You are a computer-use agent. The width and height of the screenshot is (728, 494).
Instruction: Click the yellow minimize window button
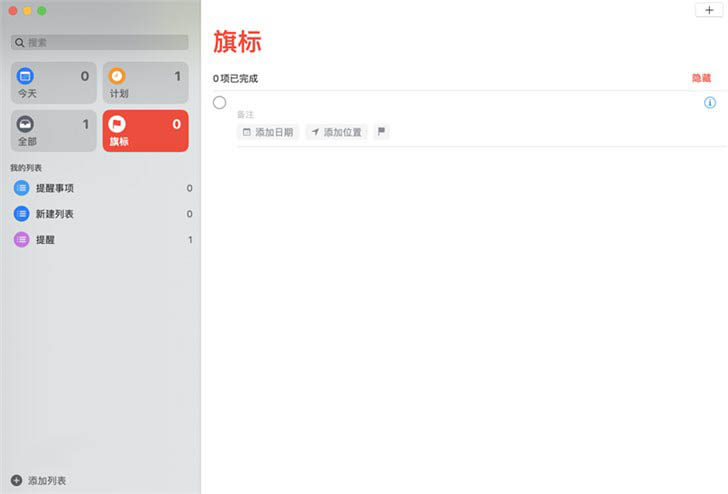tap(27, 10)
